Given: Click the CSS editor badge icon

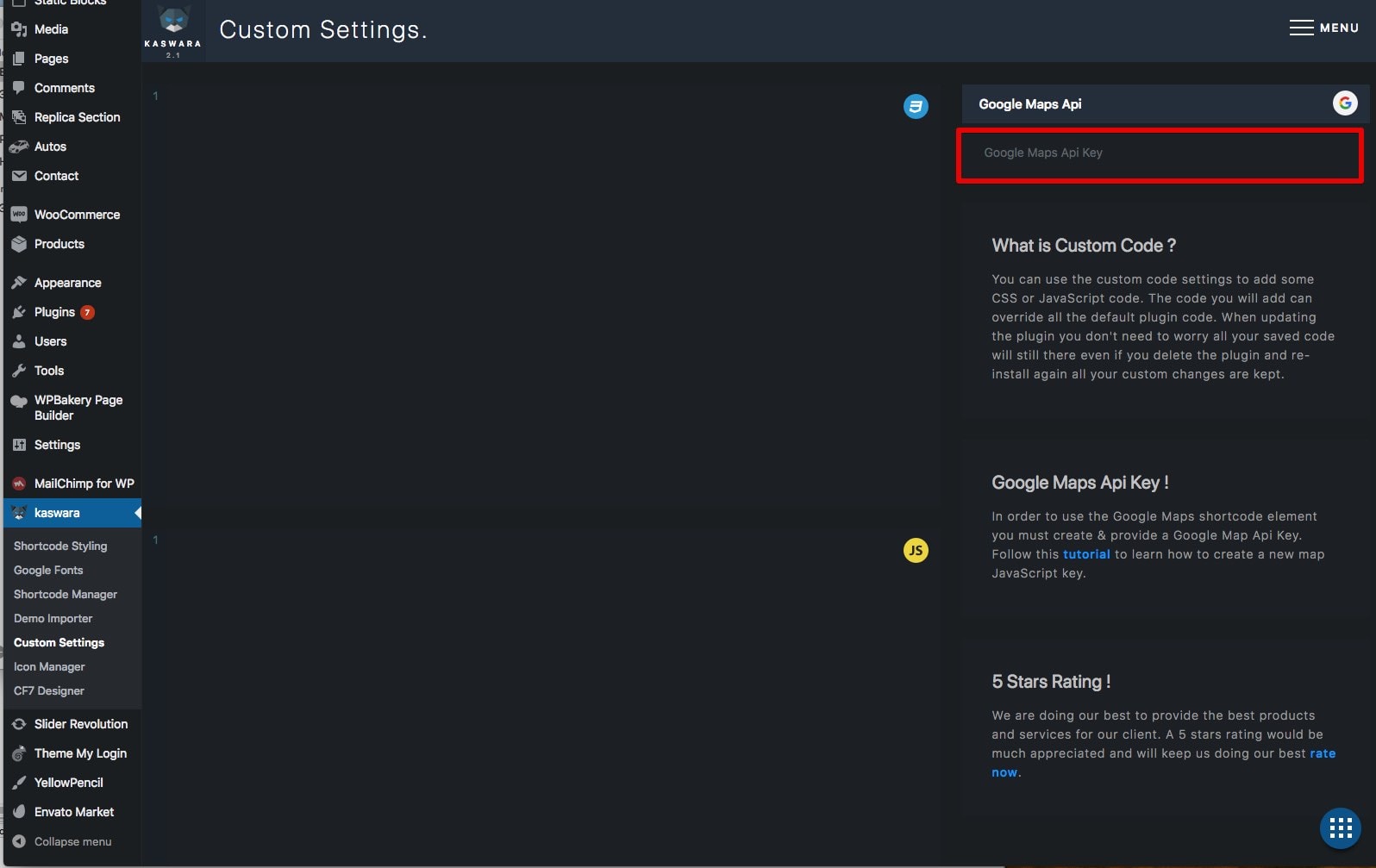Looking at the screenshot, I should pyautogui.click(x=916, y=107).
